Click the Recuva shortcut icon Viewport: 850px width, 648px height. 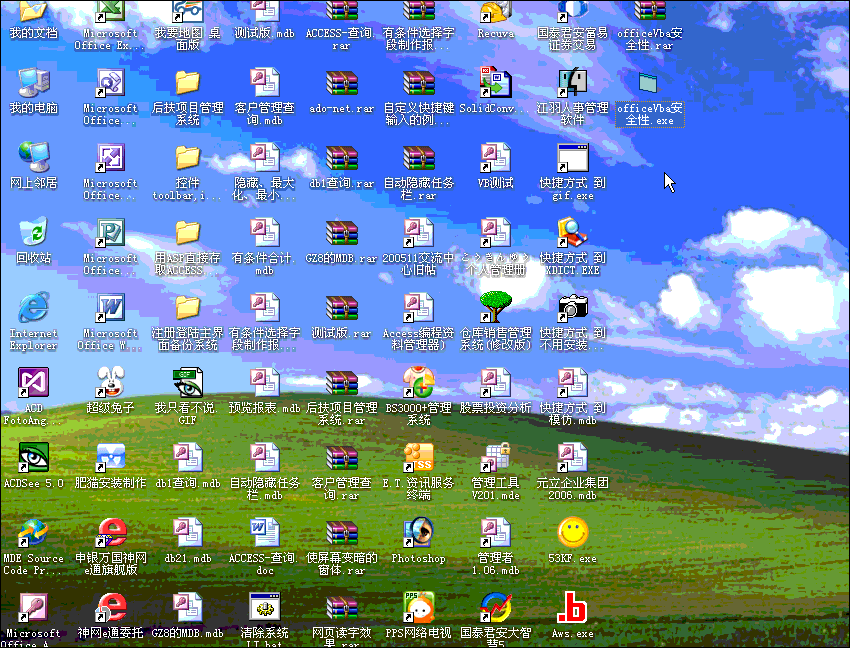(x=495, y=12)
